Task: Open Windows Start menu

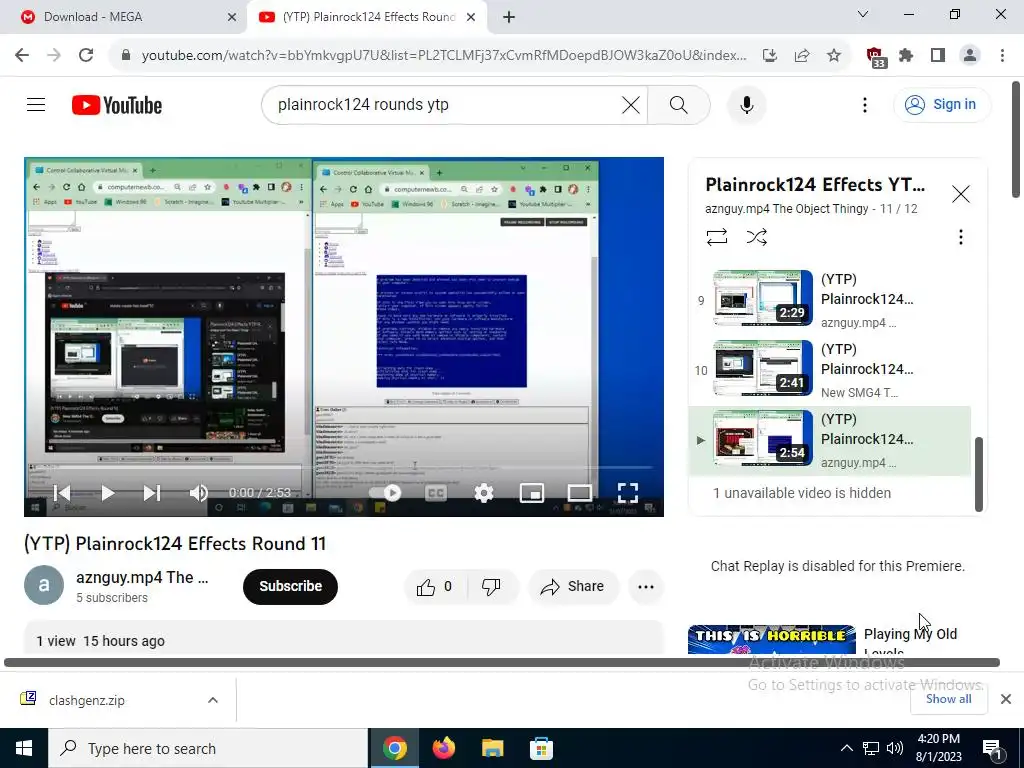Action: (x=24, y=748)
